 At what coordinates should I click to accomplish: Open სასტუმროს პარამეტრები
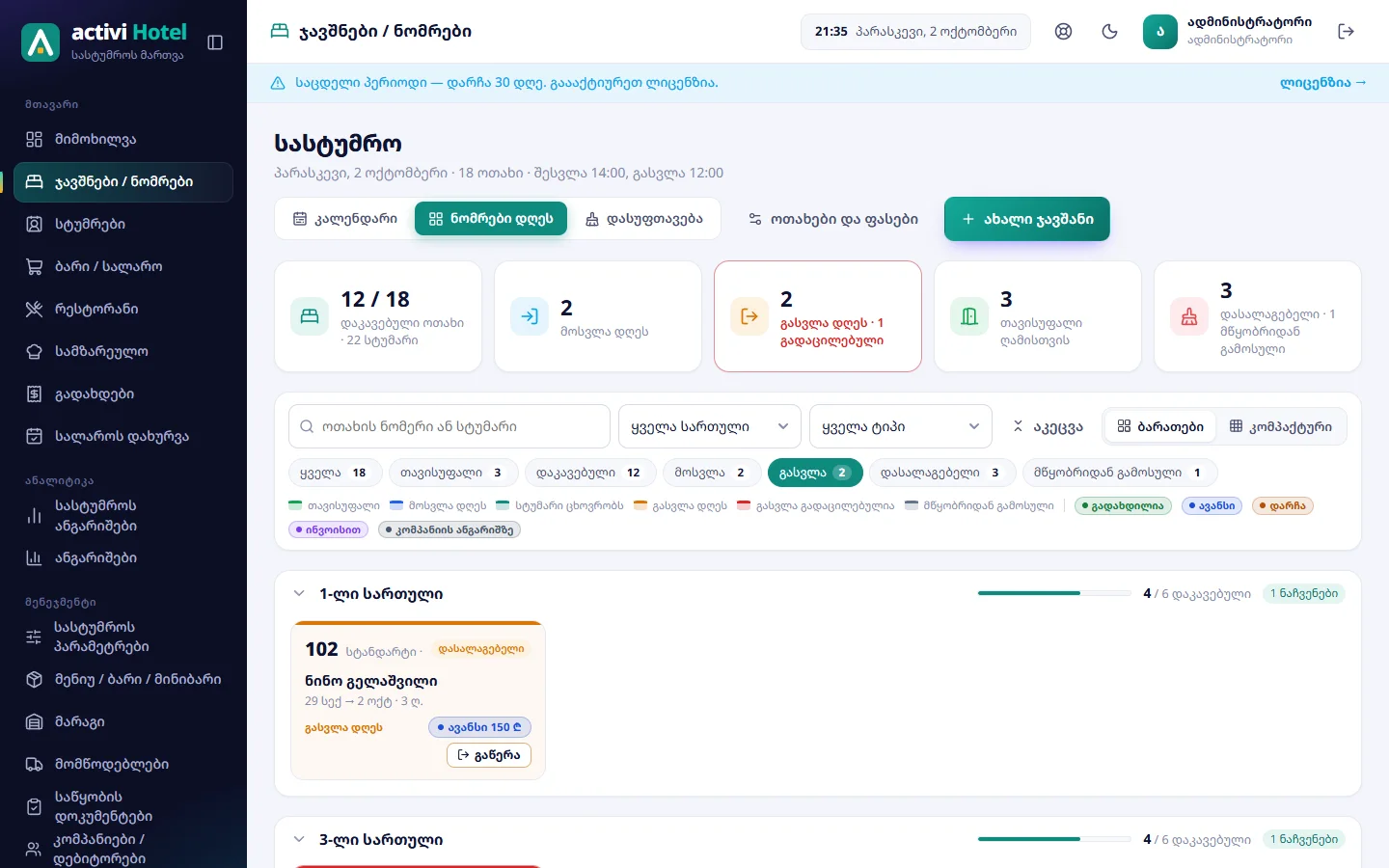pyautogui.click(x=123, y=637)
